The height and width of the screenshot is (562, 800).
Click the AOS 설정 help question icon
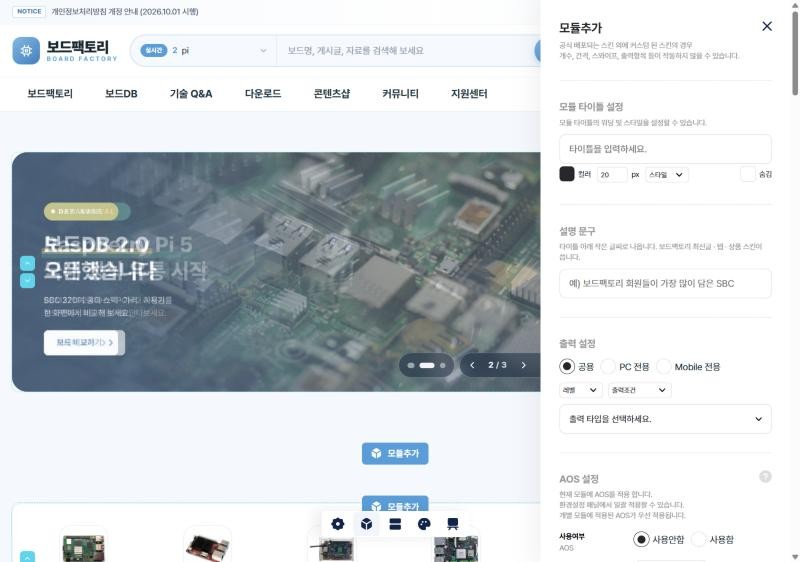(x=765, y=476)
